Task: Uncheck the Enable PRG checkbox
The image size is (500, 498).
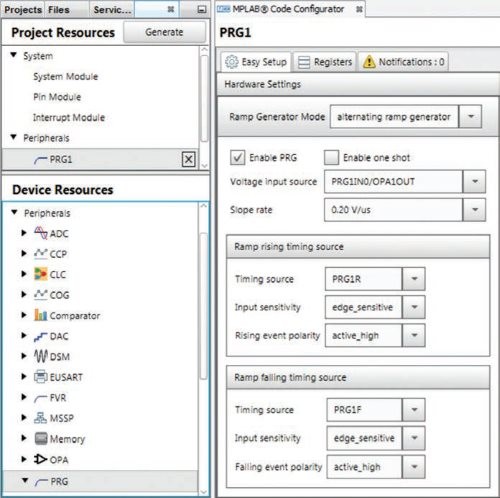Action: point(237,157)
